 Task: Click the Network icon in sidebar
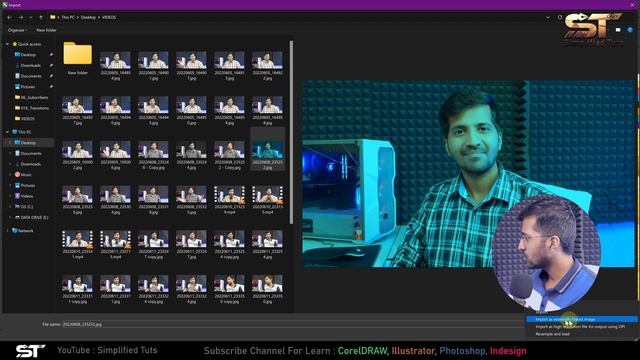[15, 231]
